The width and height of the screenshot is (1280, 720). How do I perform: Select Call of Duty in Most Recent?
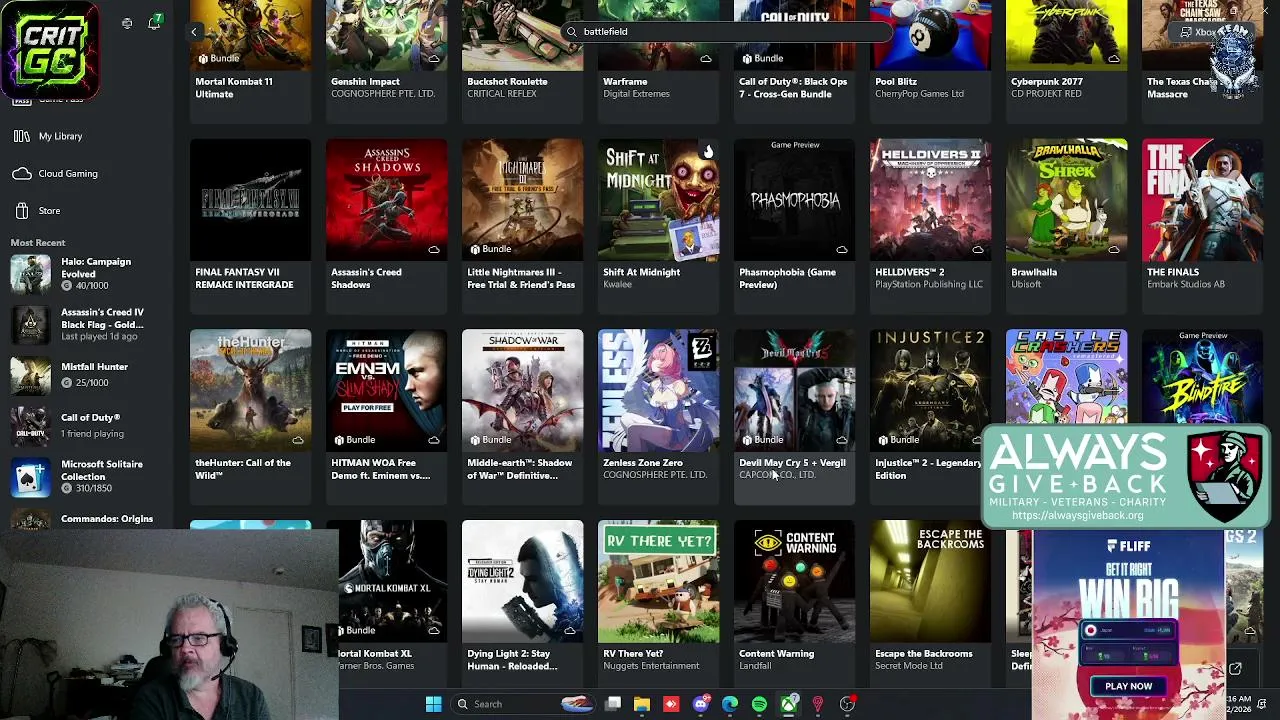click(x=88, y=425)
